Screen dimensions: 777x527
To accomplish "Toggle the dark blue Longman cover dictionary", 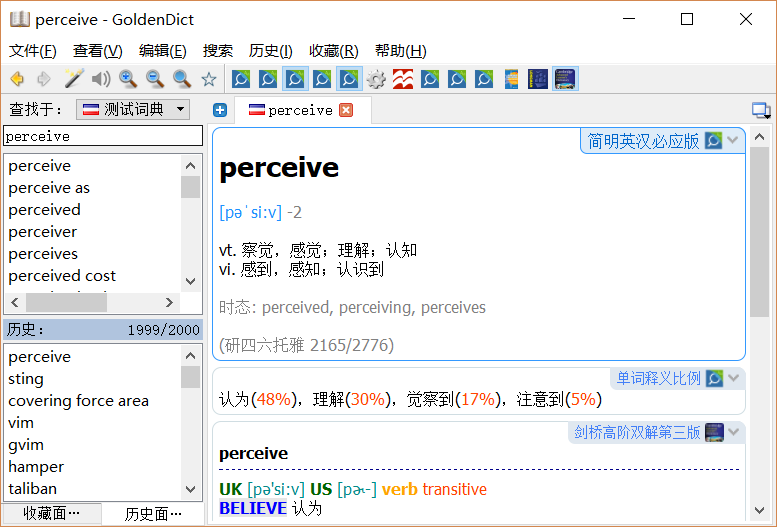I will (x=538, y=79).
